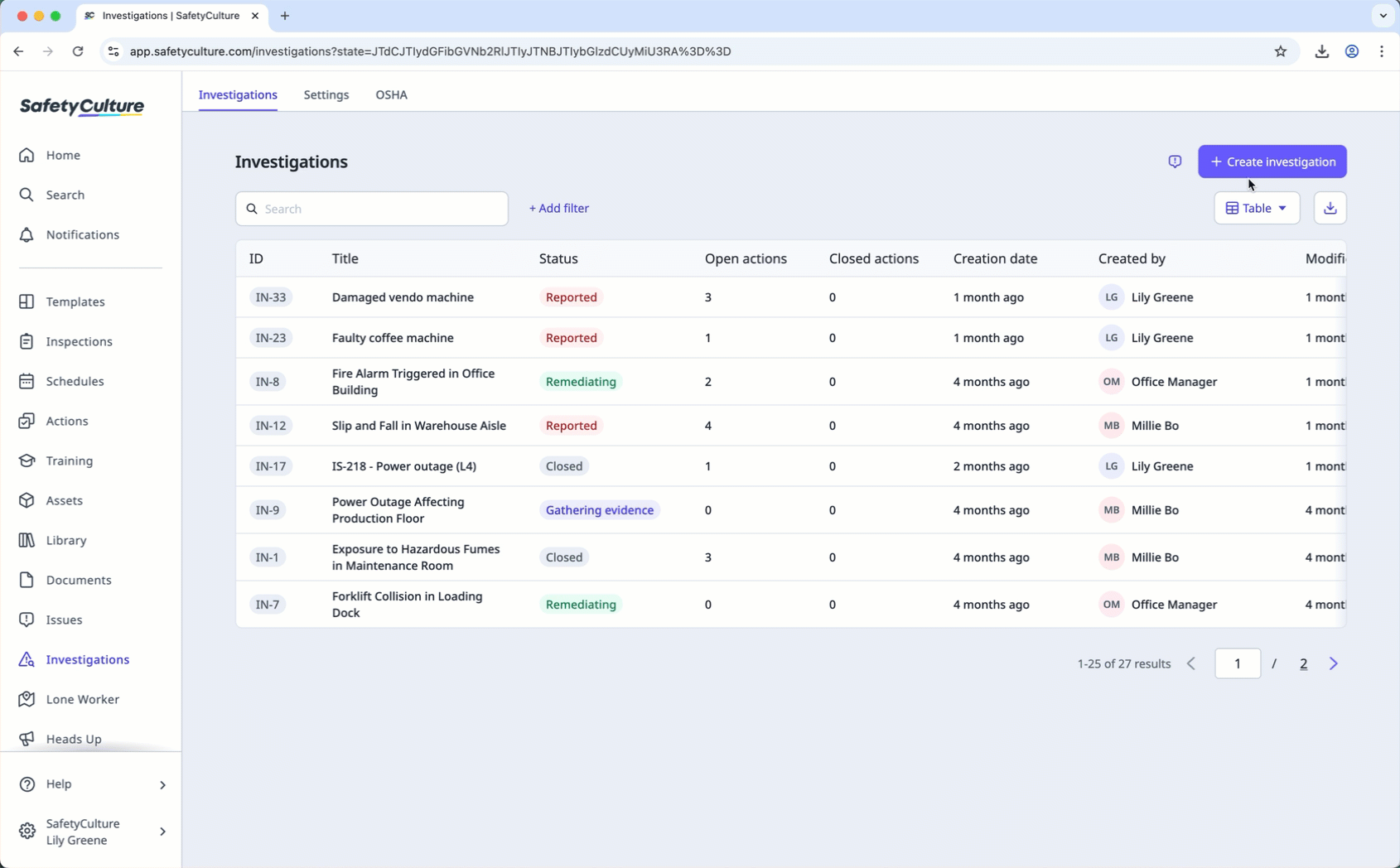Viewport: 1400px width, 868px height.
Task: Close the SafetyCulture browser tab
Action: (x=255, y=16)
